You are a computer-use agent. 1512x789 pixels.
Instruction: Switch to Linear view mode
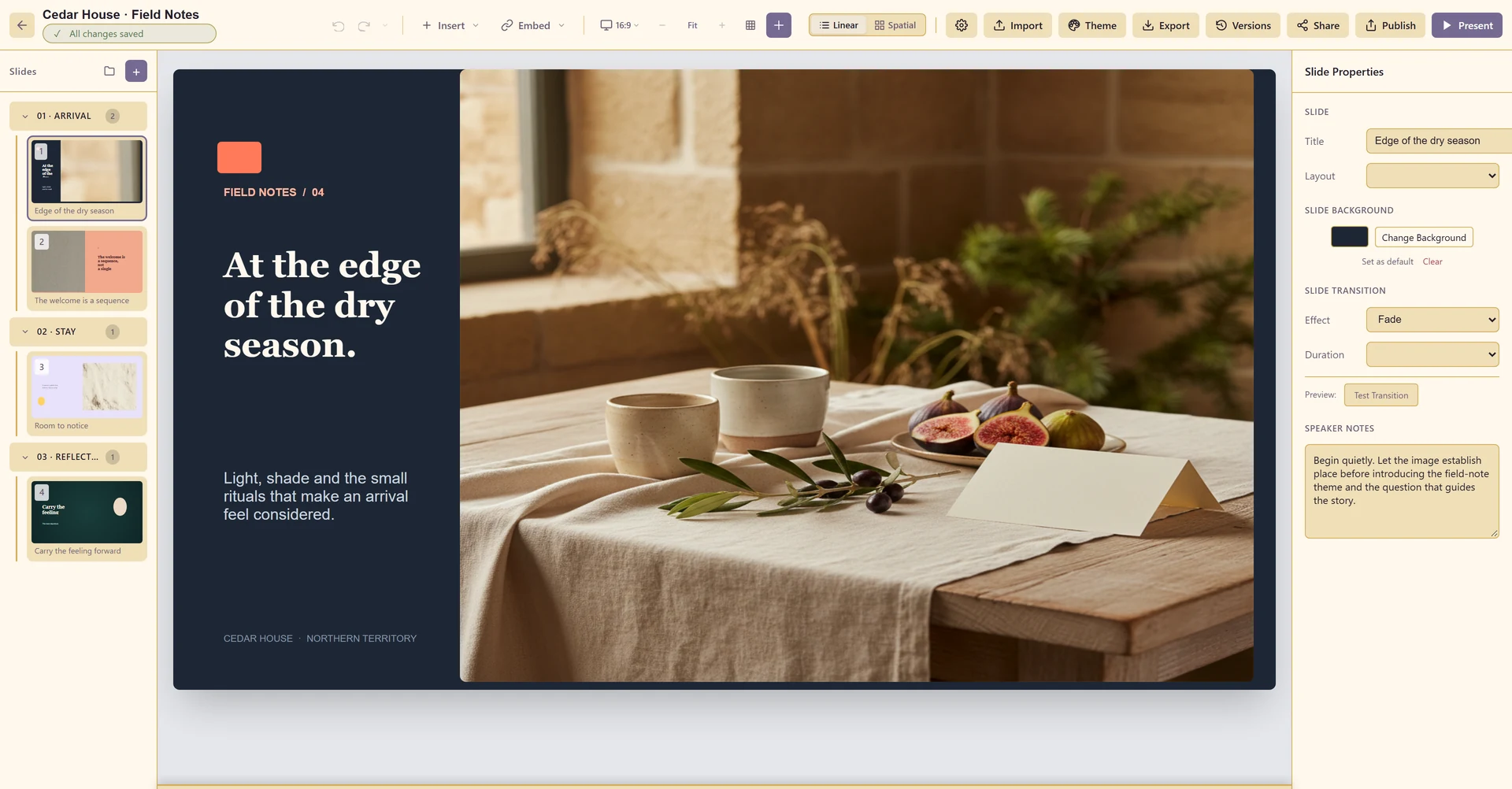click(839, 25)
